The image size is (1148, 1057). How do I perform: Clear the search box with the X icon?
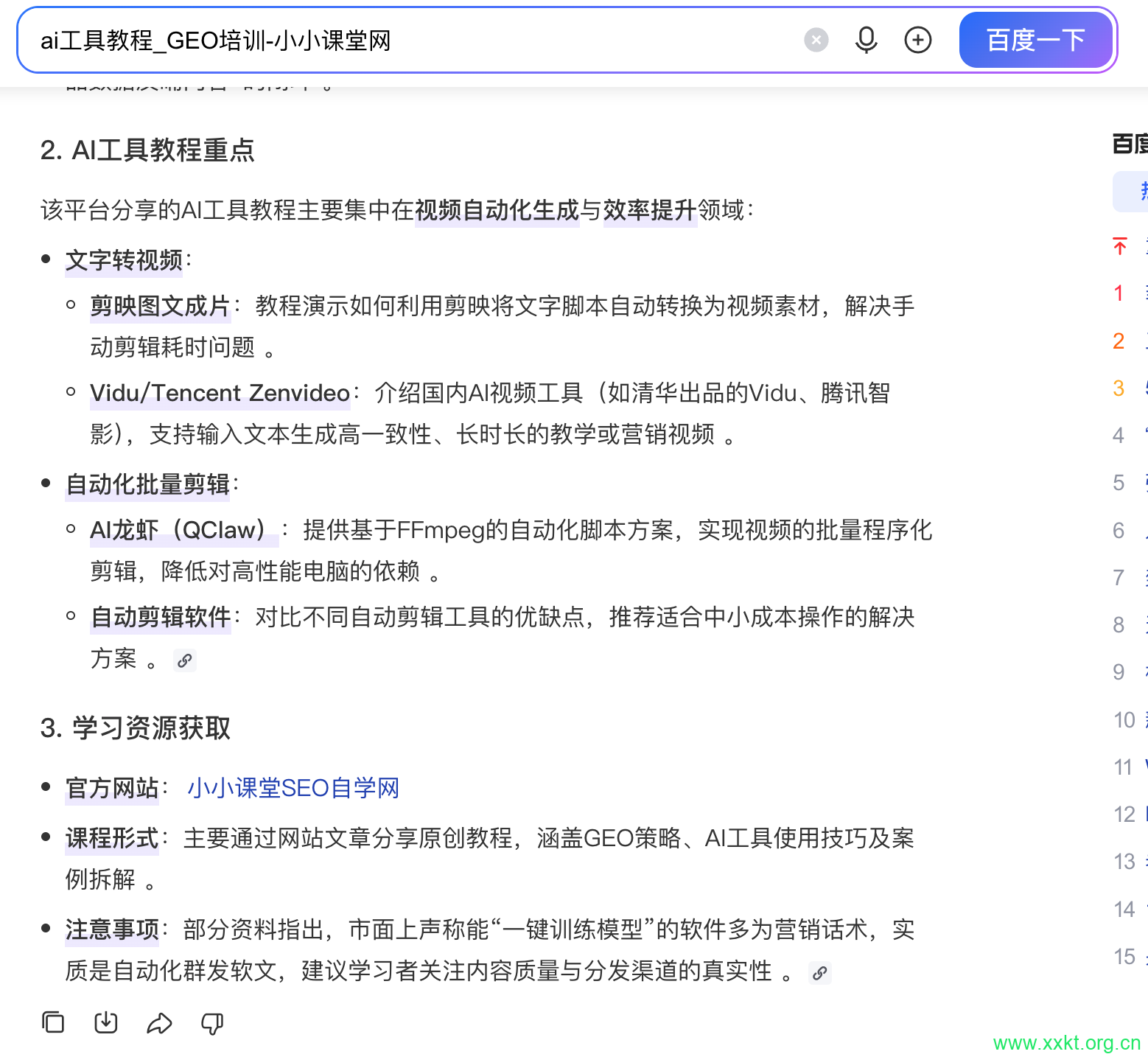[816, 40]
